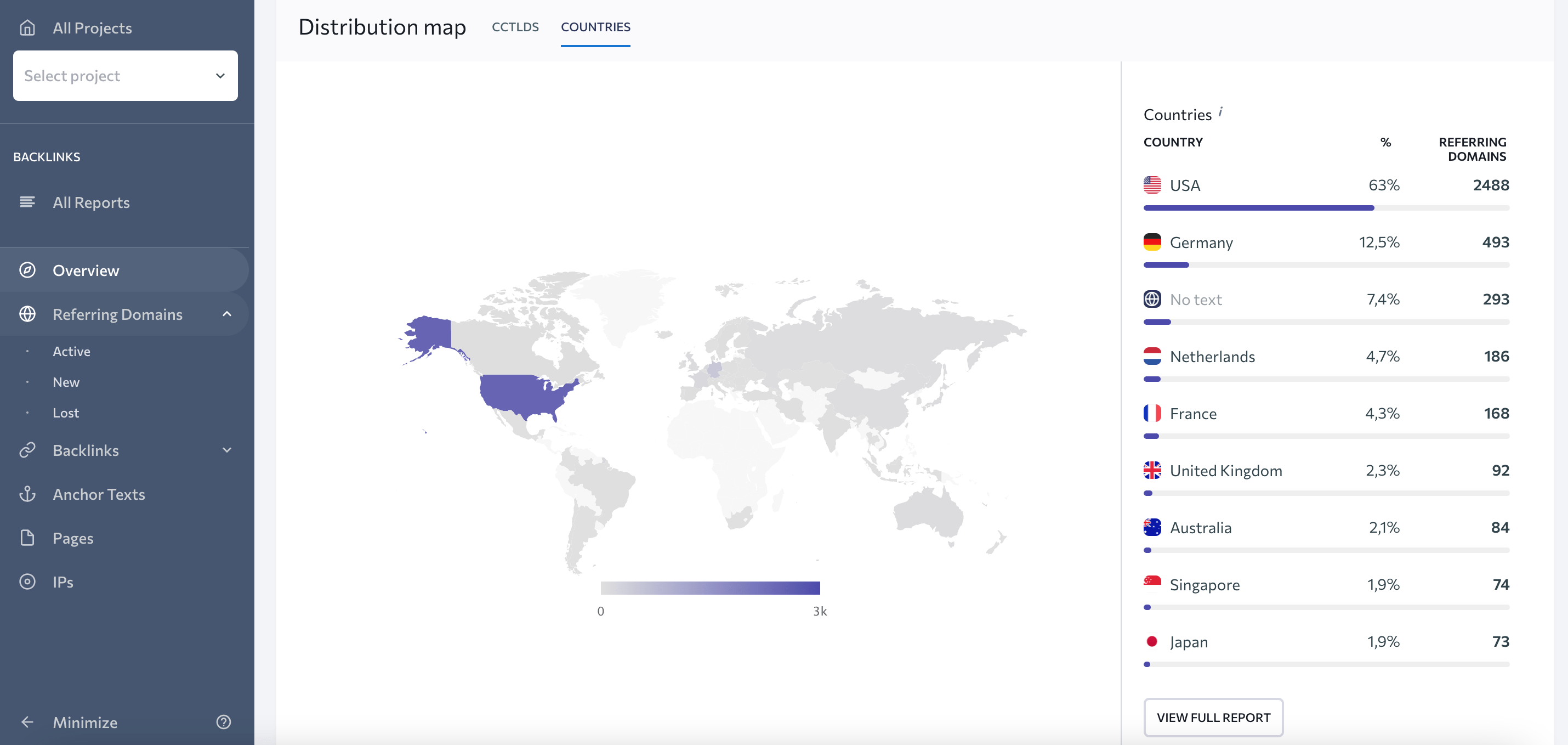1568x745 pixels.
Task: Switch to the COUNTRIES tab
Action: click(595, 27)
